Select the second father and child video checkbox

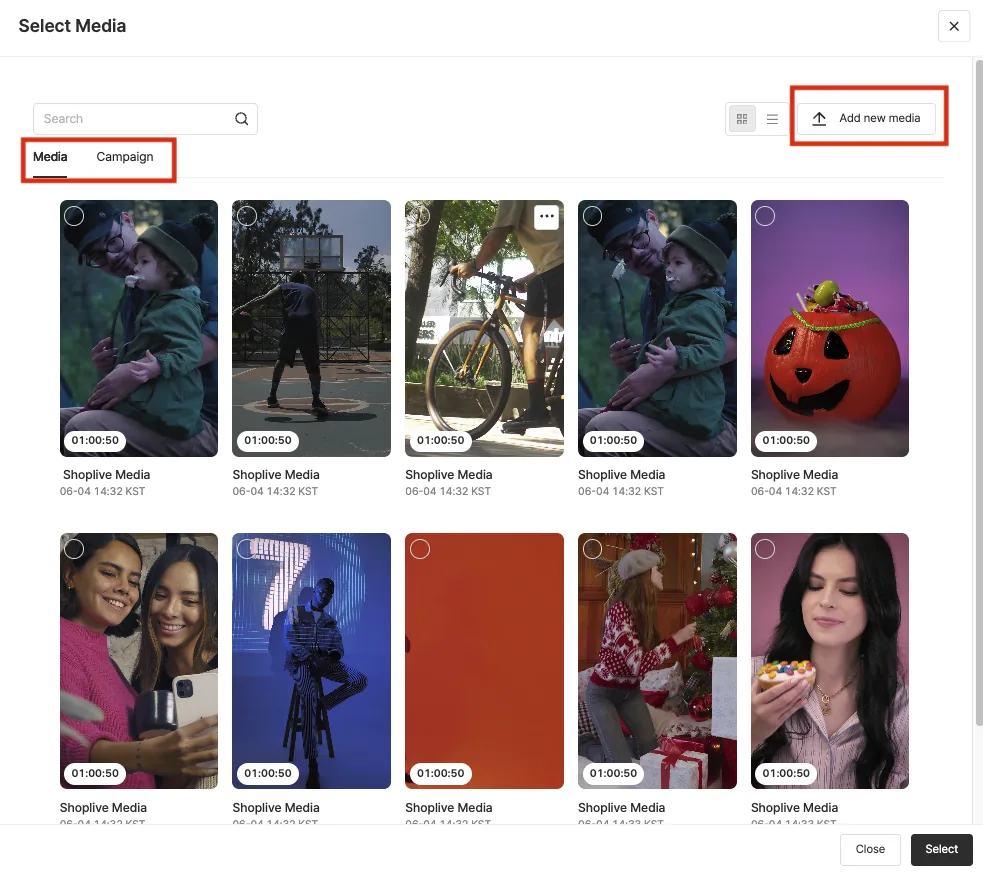tap(592, 216)
